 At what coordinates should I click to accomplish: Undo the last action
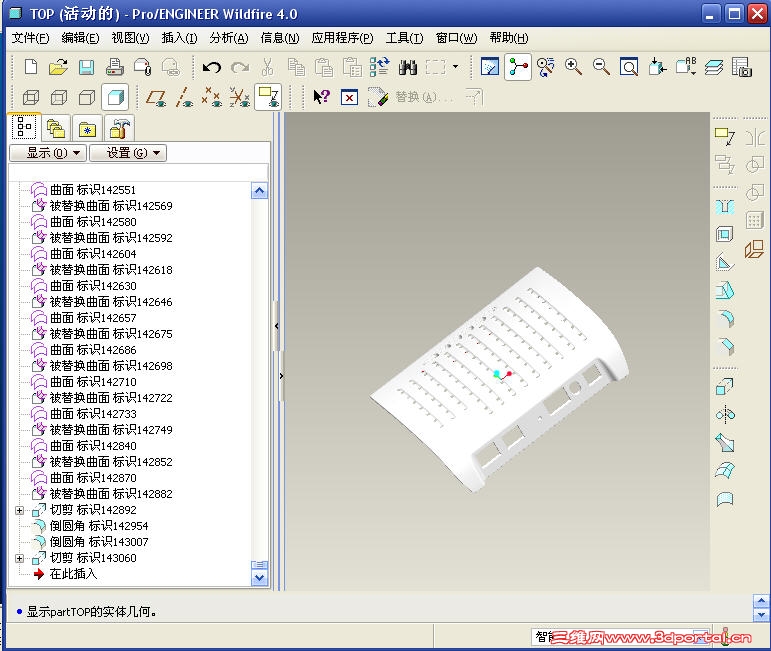212,67
